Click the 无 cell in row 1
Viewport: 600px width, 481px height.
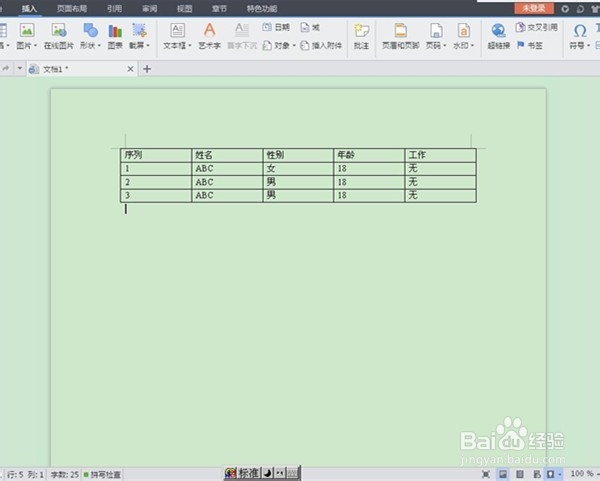(440, 169)
